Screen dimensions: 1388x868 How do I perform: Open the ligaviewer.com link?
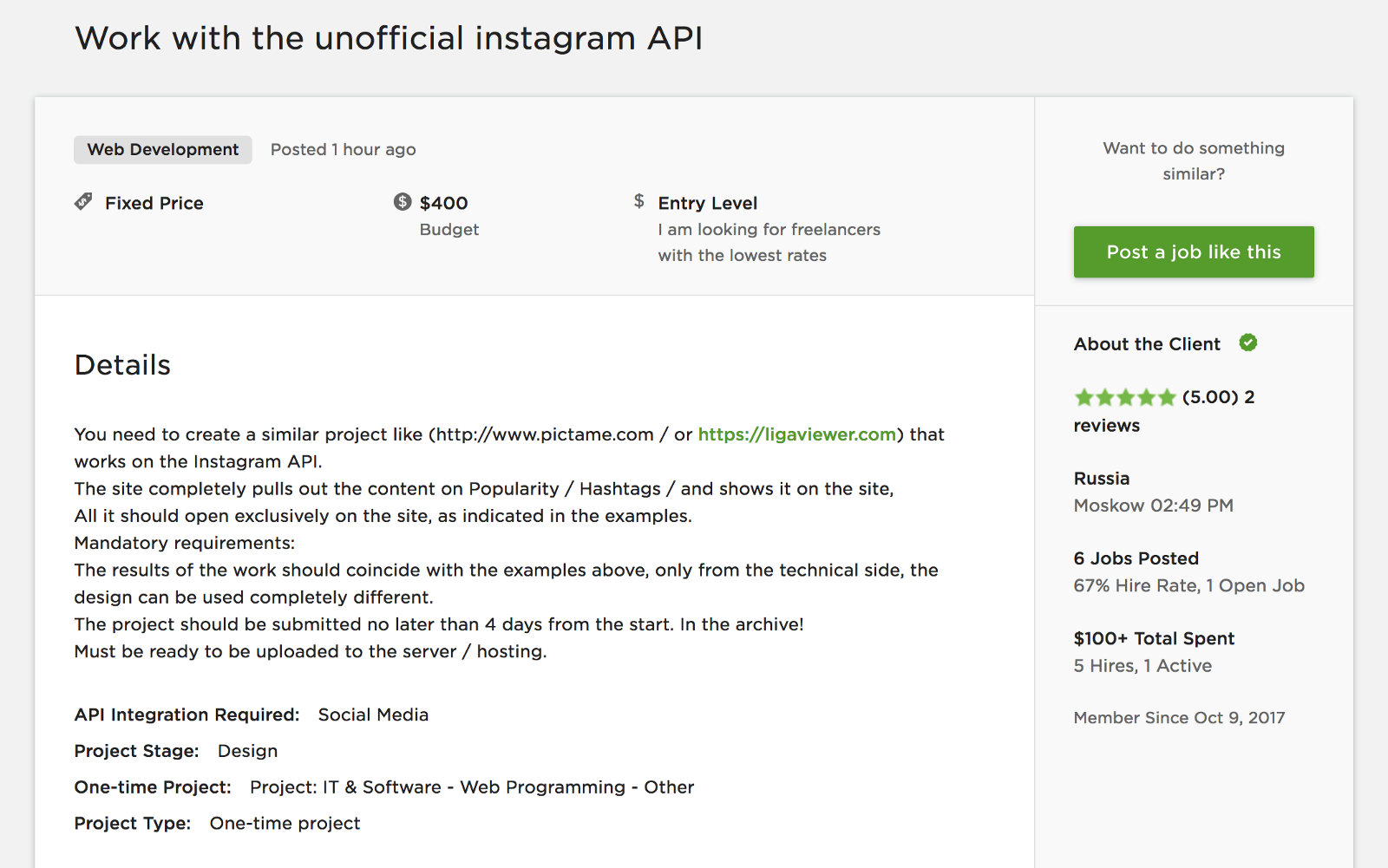pyautogui.click(x=796, y=434)
